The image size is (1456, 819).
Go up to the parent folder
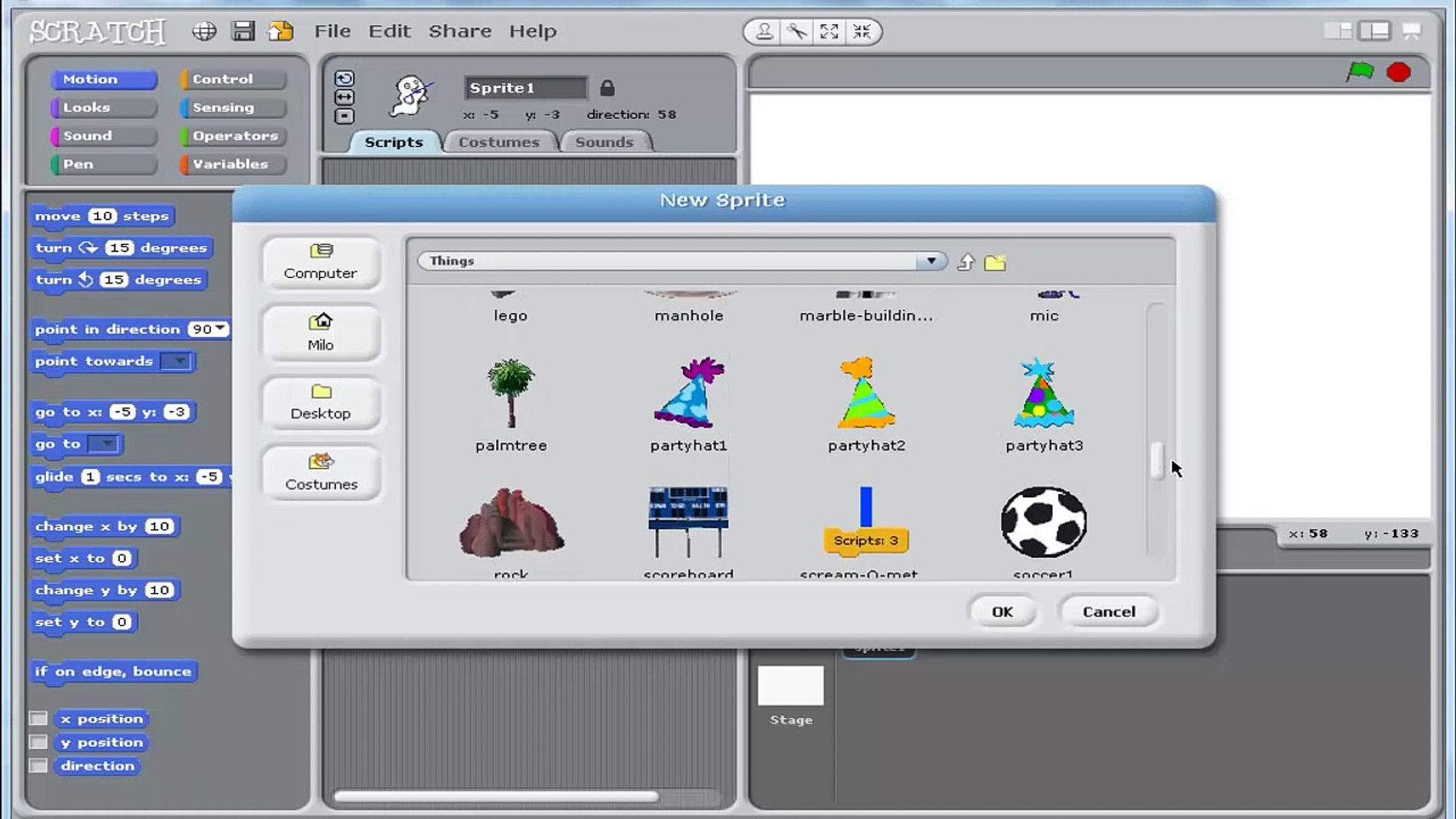pos(965,262)
